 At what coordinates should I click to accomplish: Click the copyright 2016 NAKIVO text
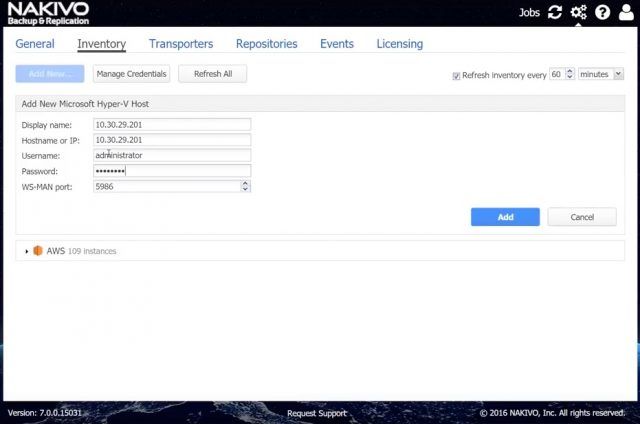tap(552, 413)
